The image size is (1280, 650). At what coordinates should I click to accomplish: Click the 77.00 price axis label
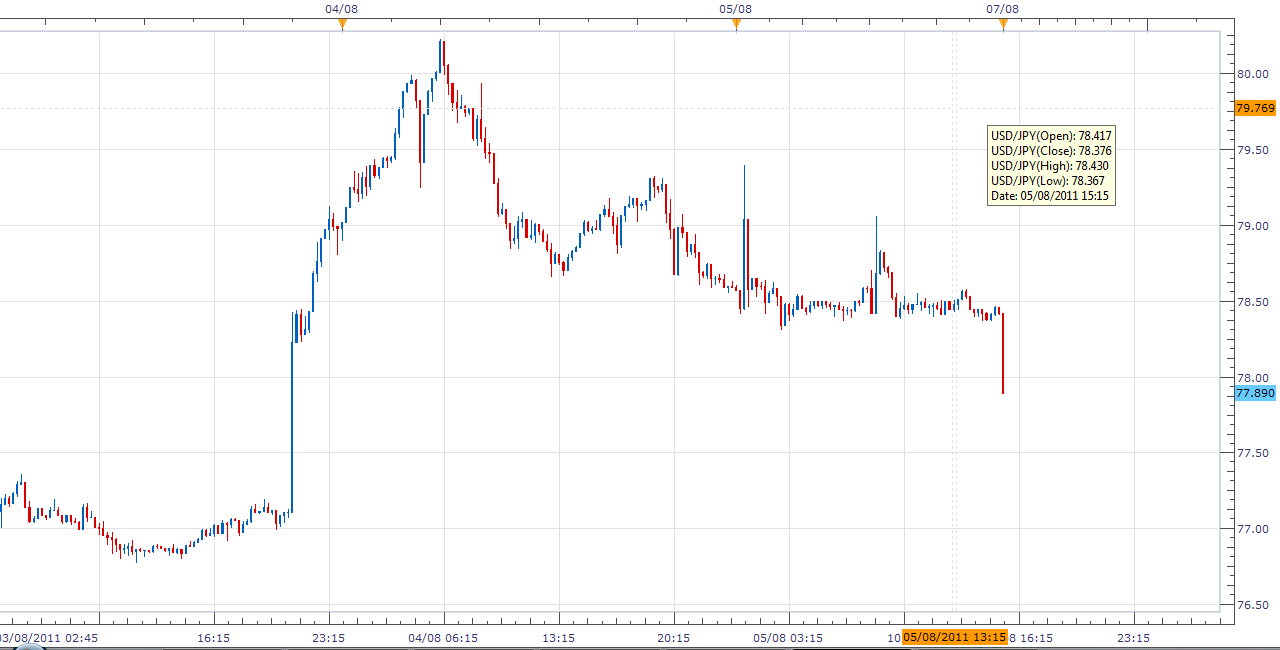pos(1253,530)
